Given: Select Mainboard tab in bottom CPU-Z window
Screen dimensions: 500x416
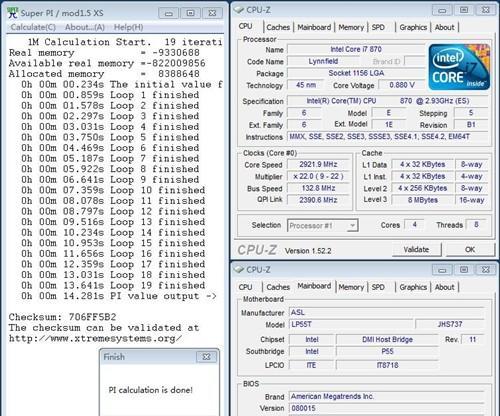Looking at the screenshot, I should pos(314,286).
